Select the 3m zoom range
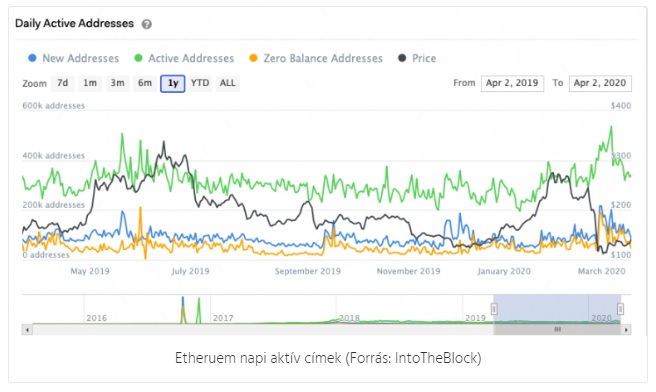 [x=118, y=83]
